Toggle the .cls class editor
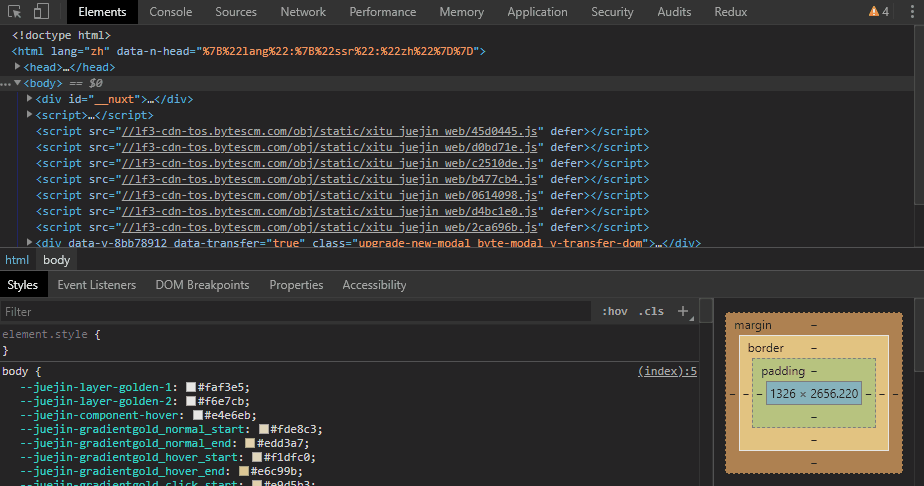 (651, 311)
